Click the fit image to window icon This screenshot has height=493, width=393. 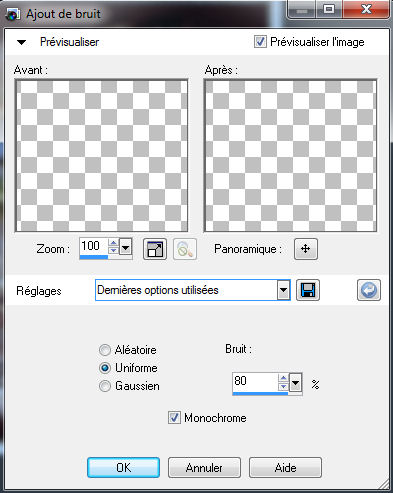click(x=155, y=249)
